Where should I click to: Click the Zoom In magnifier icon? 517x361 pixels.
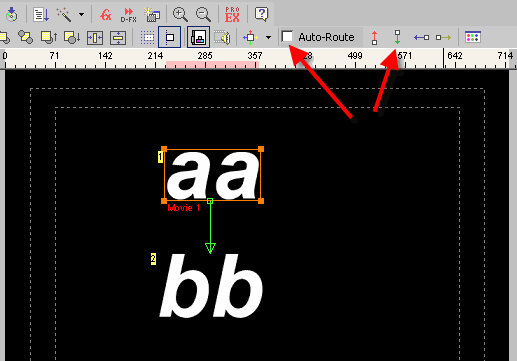(x=180, y=15)
